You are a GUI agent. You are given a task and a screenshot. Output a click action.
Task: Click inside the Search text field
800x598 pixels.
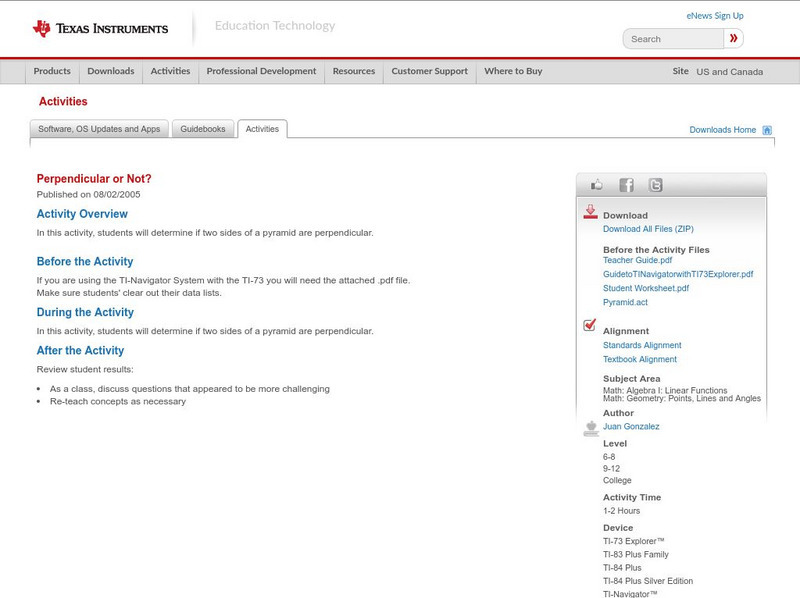(673, 39)
